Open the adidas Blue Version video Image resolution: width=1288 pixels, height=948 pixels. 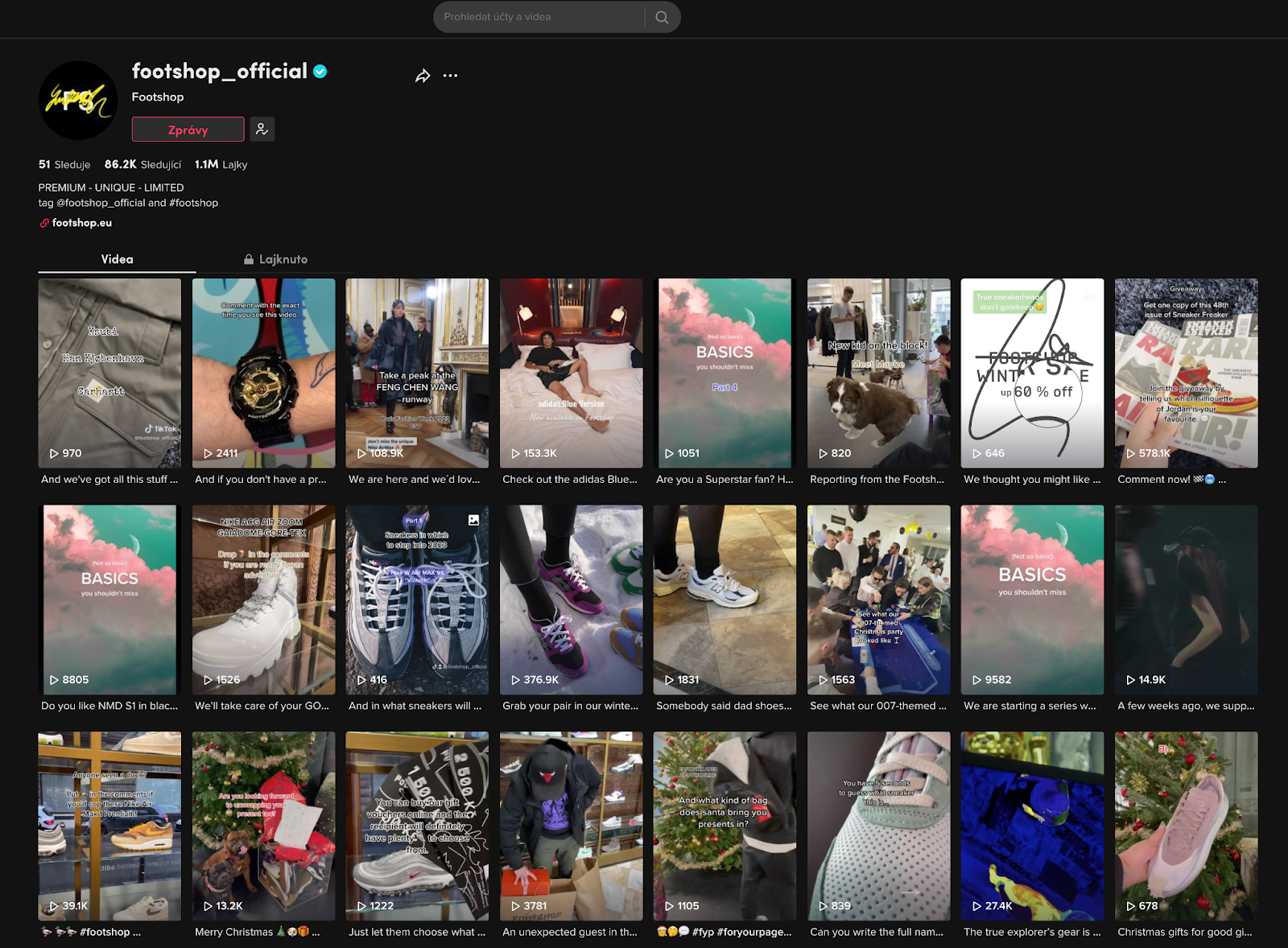[x=571, y=373]
